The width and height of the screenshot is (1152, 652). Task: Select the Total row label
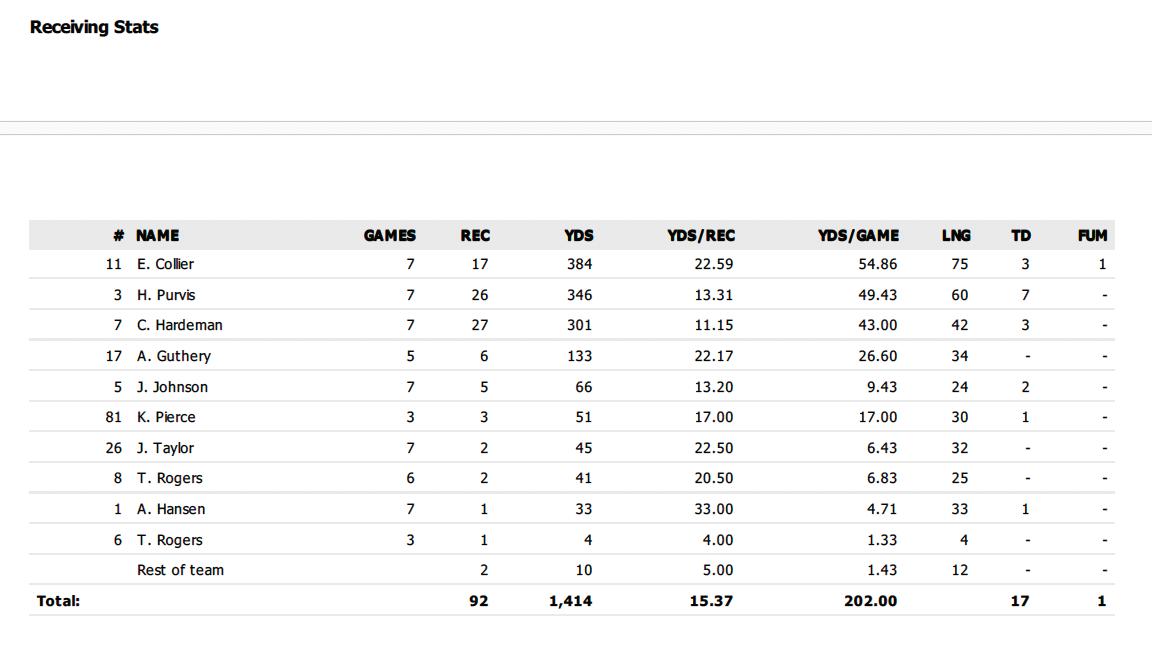click(58, 601)
